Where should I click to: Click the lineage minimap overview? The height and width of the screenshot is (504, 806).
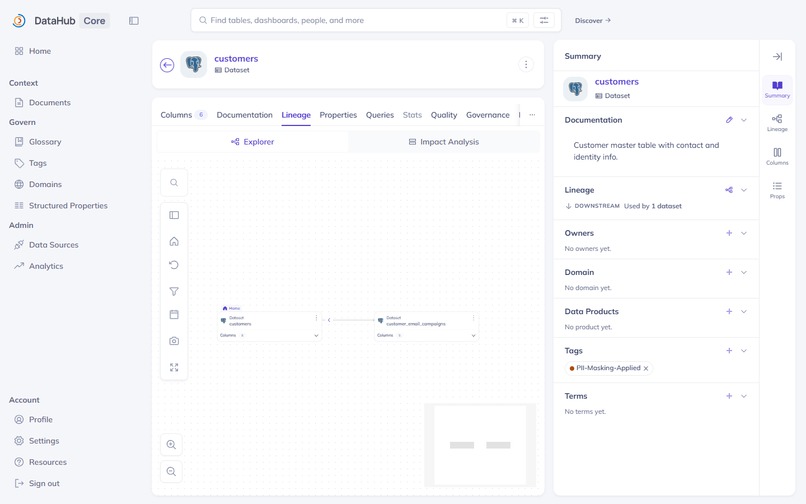[x=480, y=445]
